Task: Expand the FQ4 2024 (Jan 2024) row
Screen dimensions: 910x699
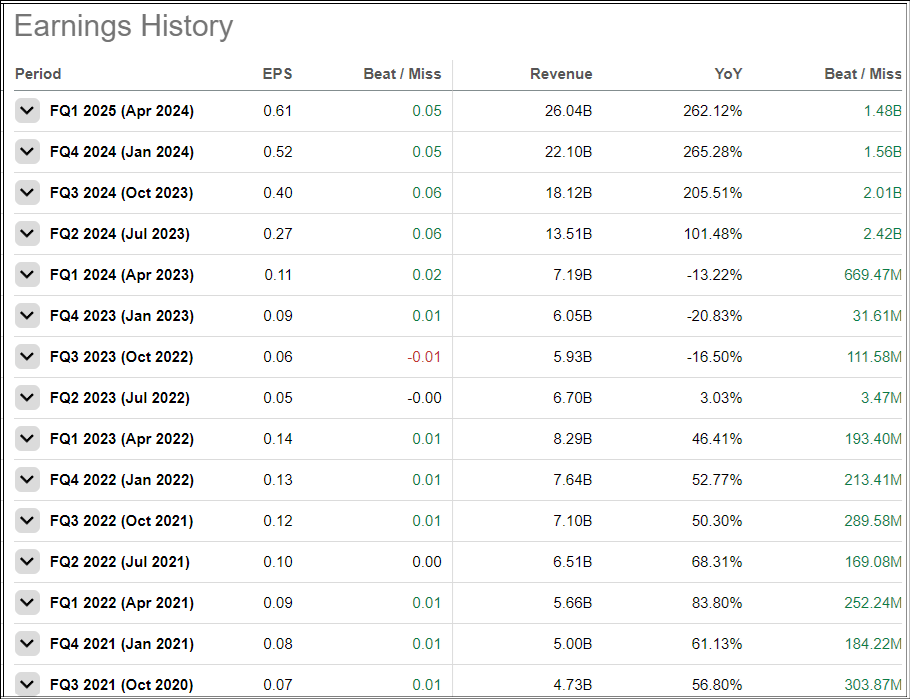Action: click(27, 152)
